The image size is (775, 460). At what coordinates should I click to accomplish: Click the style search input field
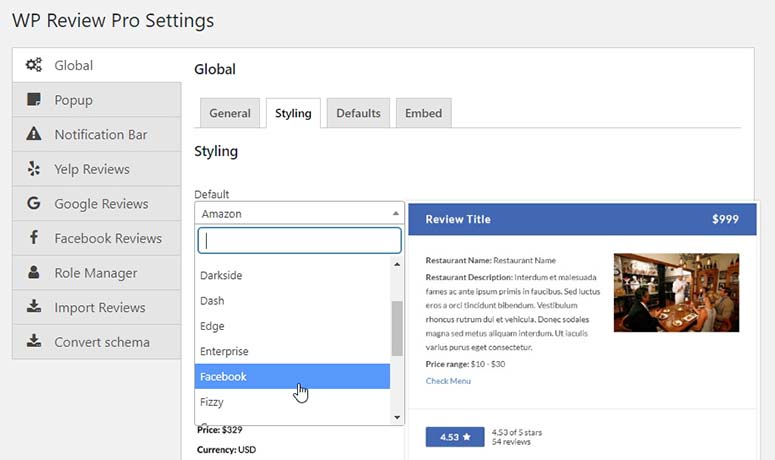pyautogui.click(x=299, y=241)
